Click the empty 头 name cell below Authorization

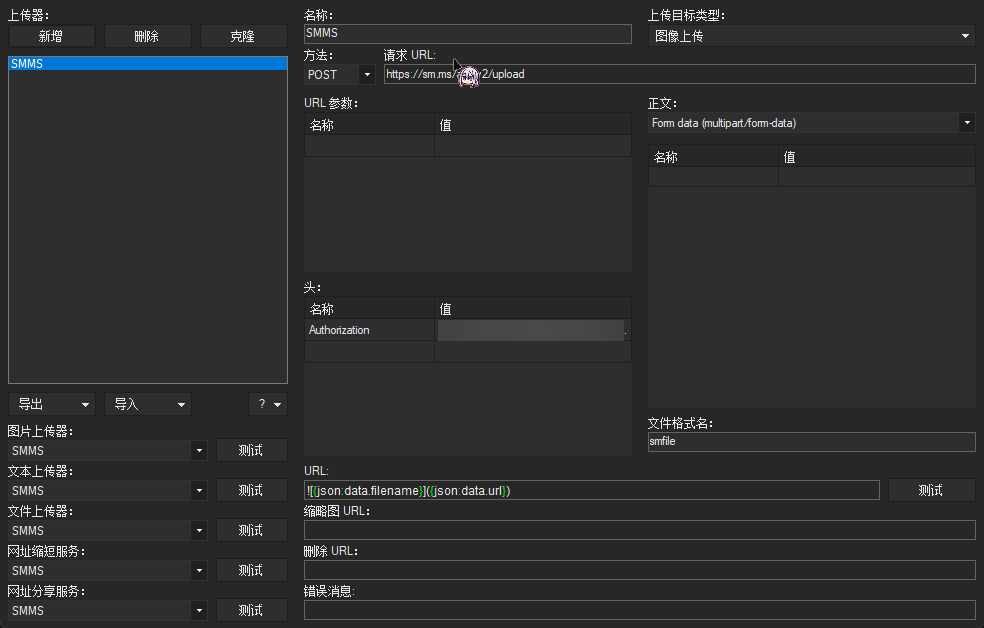coord(369,351)
